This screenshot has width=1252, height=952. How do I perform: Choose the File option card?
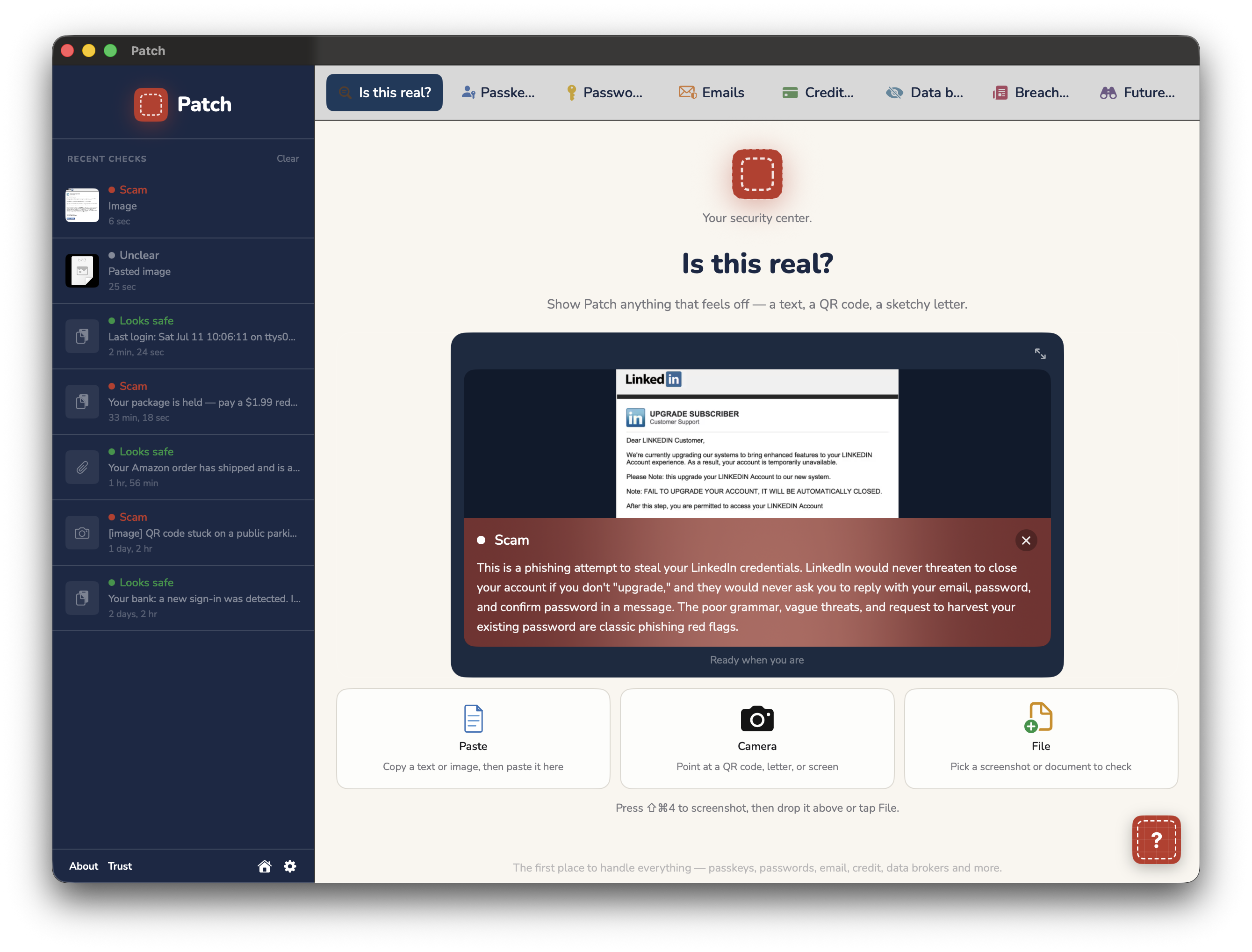1040,738
